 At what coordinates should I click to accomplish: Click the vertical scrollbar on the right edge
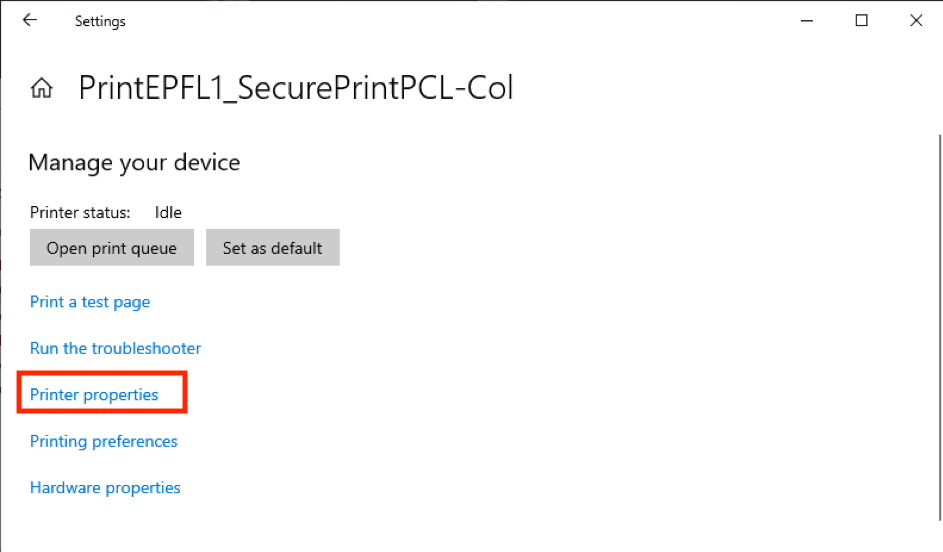pos(938,300)
